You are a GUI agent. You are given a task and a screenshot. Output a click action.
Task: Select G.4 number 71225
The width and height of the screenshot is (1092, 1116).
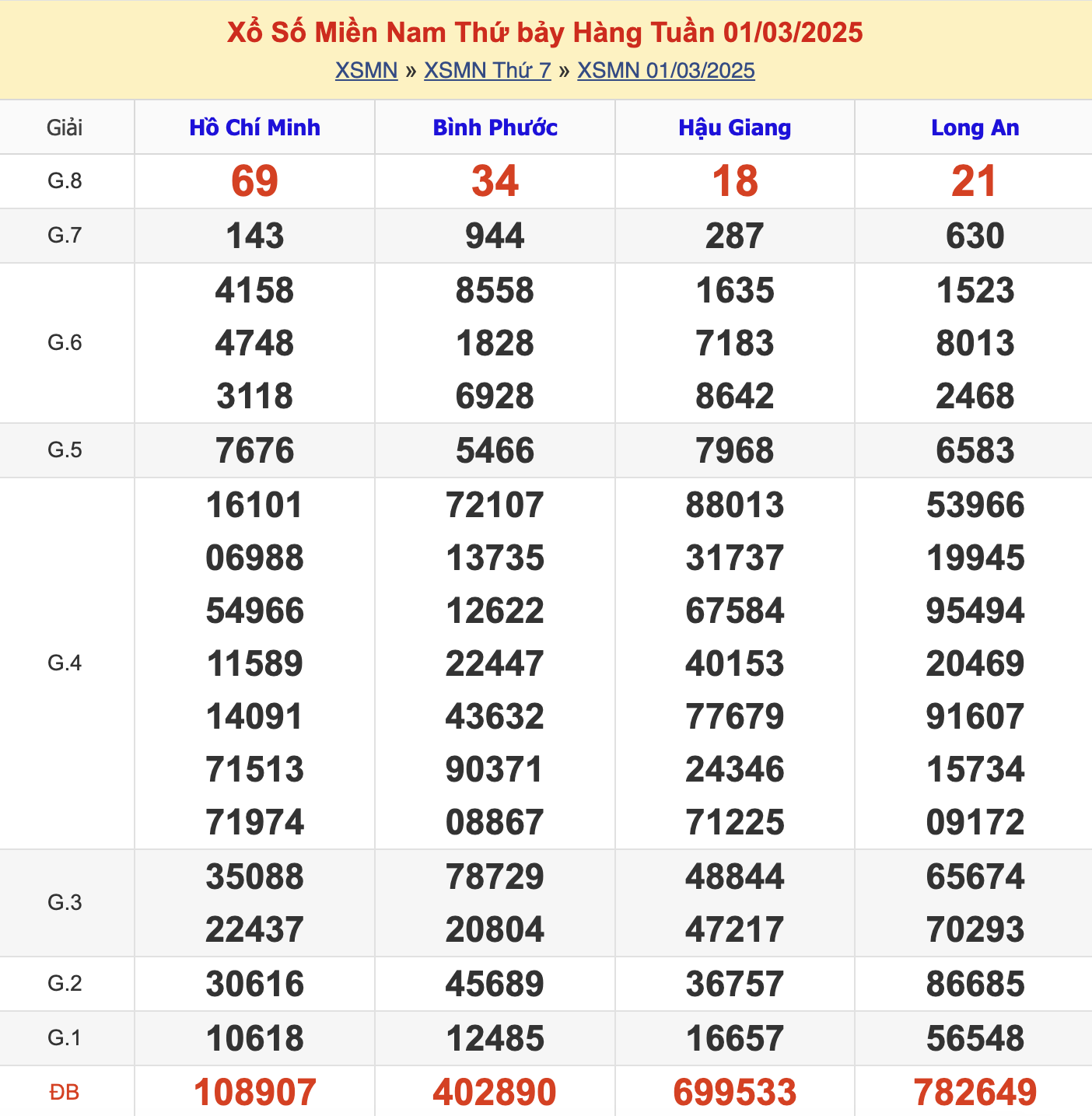point(735,823)
